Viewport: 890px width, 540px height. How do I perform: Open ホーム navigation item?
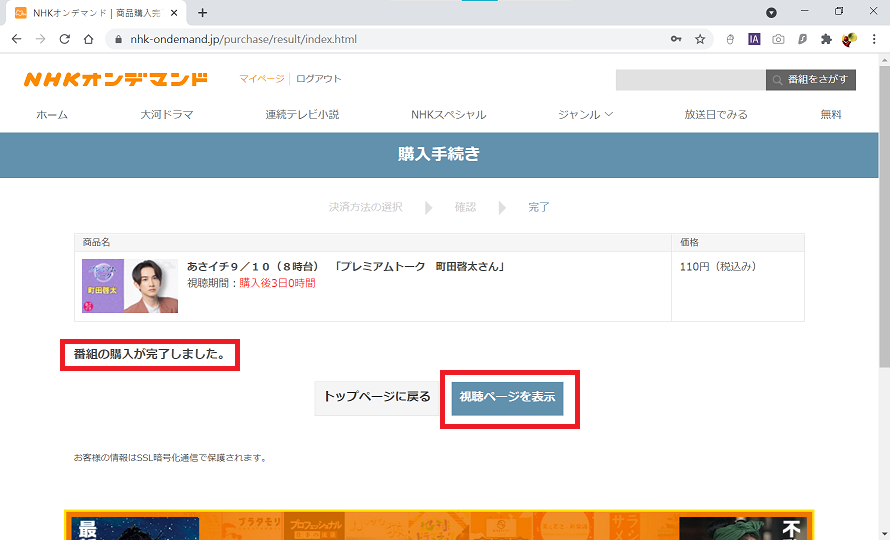click(x=52, y=114)
